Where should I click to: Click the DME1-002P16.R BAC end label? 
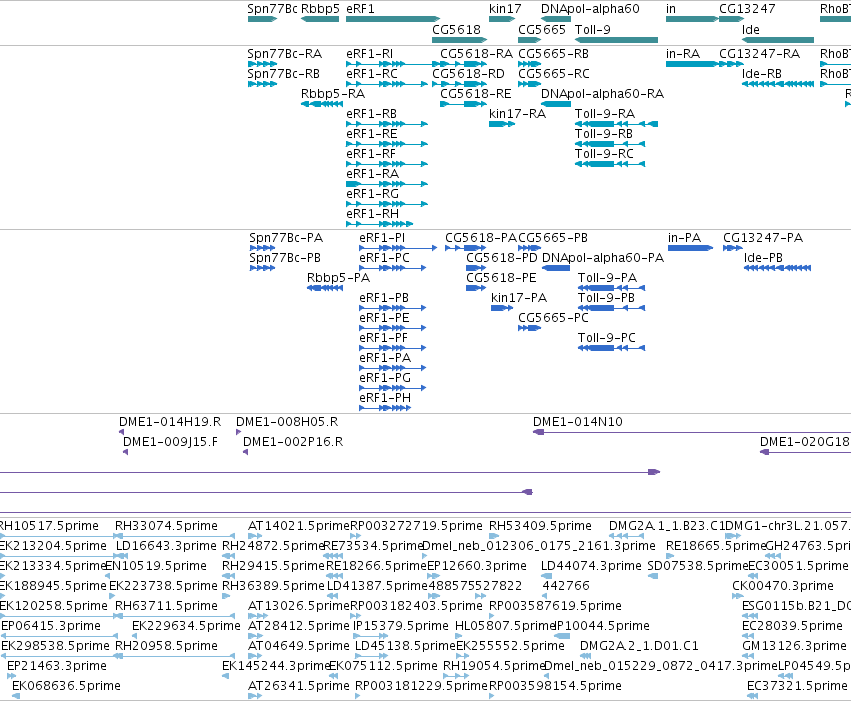pyautogui.click(x=293, y=442)
